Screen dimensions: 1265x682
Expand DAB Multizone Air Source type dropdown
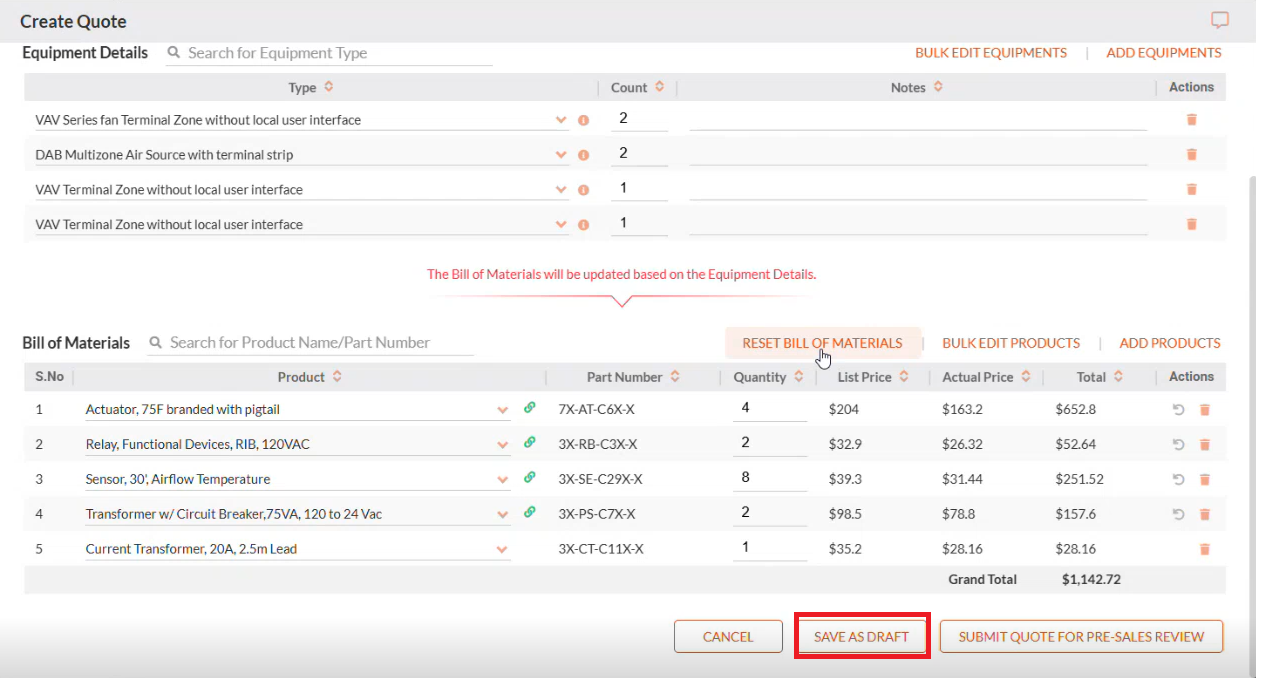561,155
